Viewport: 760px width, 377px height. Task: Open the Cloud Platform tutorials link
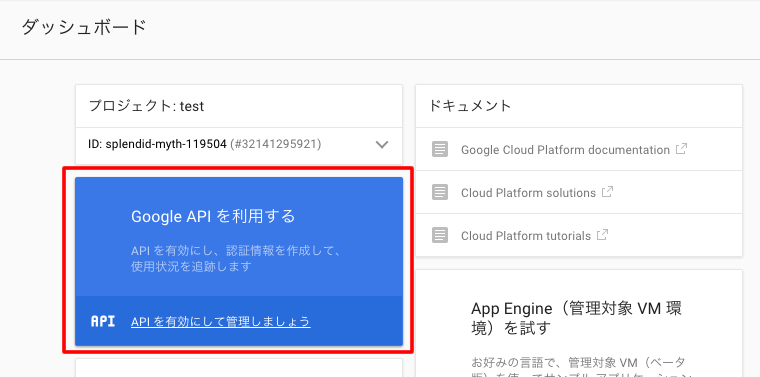tap(526, 236)
